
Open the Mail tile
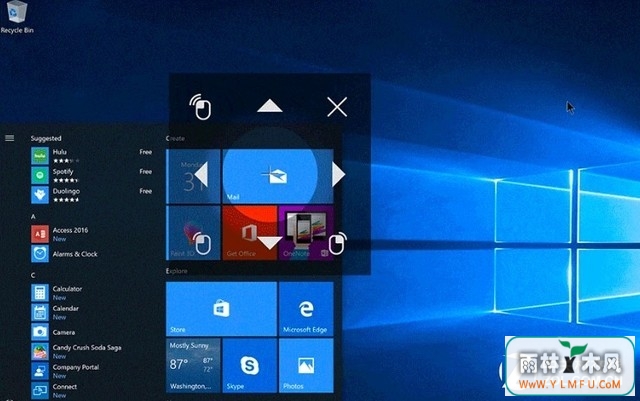[x=278, y=176]
